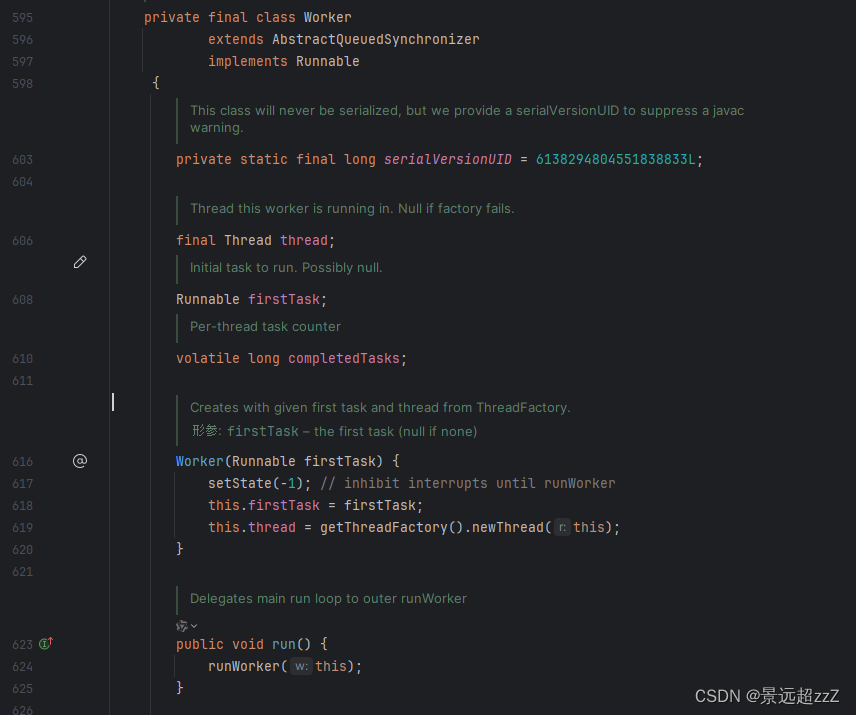This screenshot has height=715, width=856.
Task: Click the "r:" parameter hint inside newThread call
Action: [x=562, y=527]
